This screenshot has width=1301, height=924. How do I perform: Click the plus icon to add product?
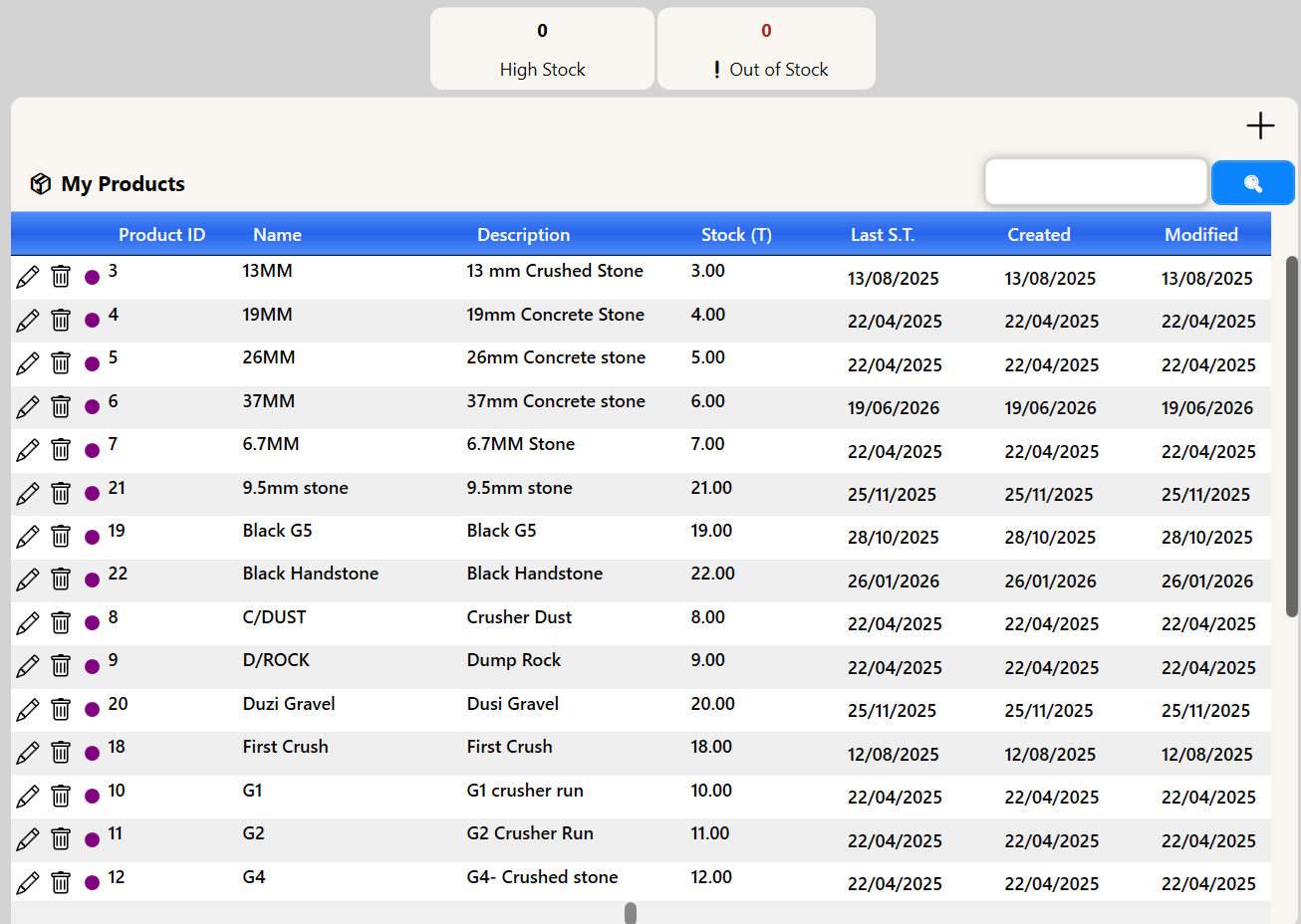pyautogui.click(x=1260, y=125)
